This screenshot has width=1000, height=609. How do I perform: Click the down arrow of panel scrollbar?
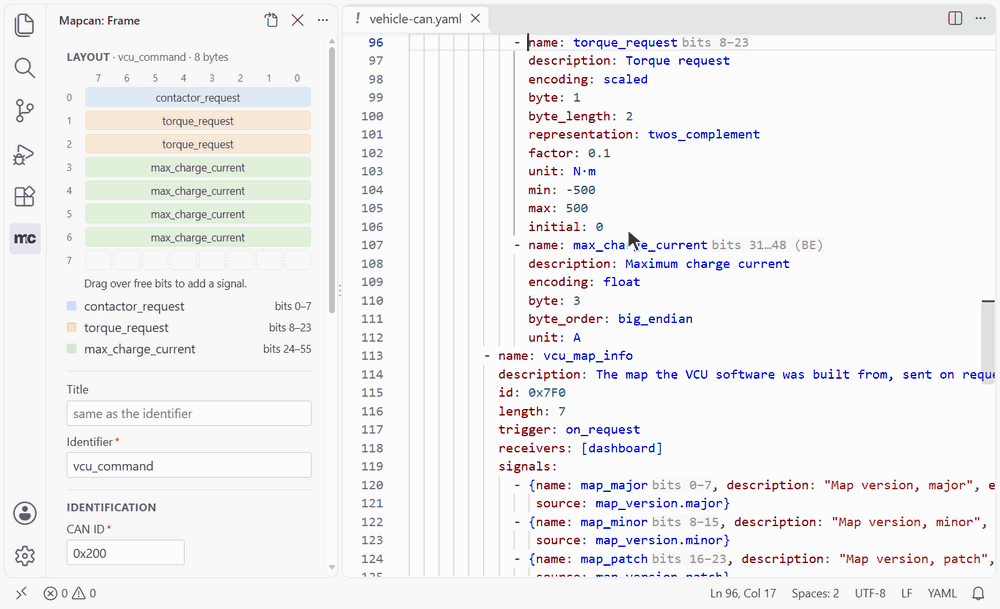(332, 567)
